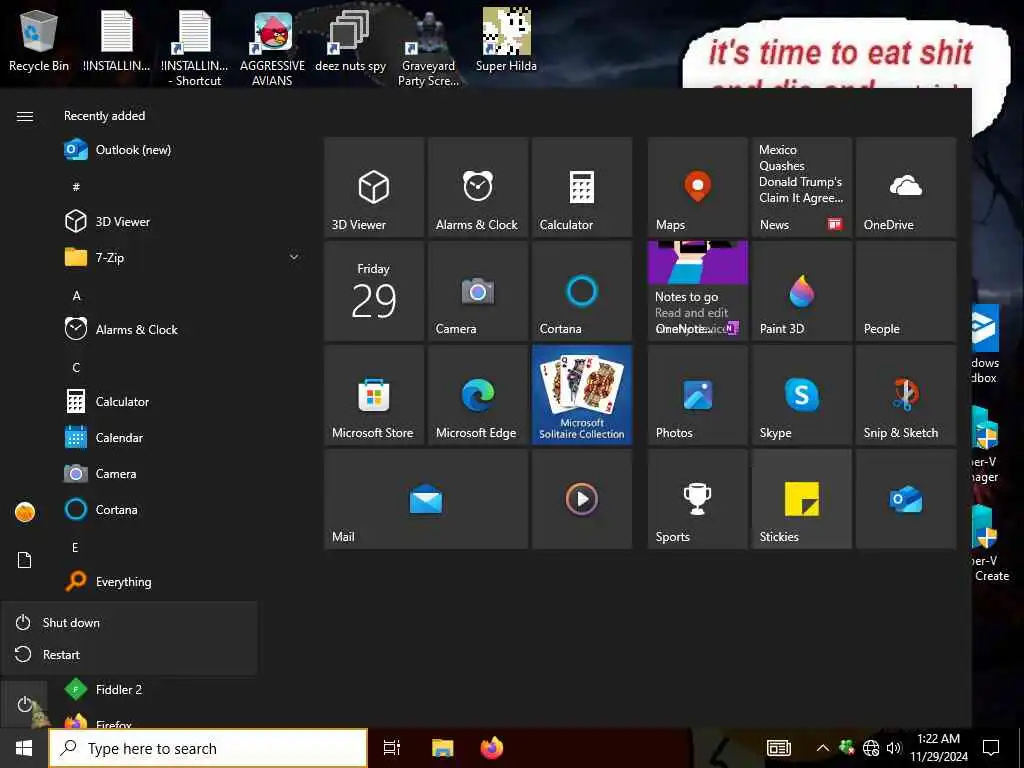
Task: Open the notification Action Center
Action: 991,748
